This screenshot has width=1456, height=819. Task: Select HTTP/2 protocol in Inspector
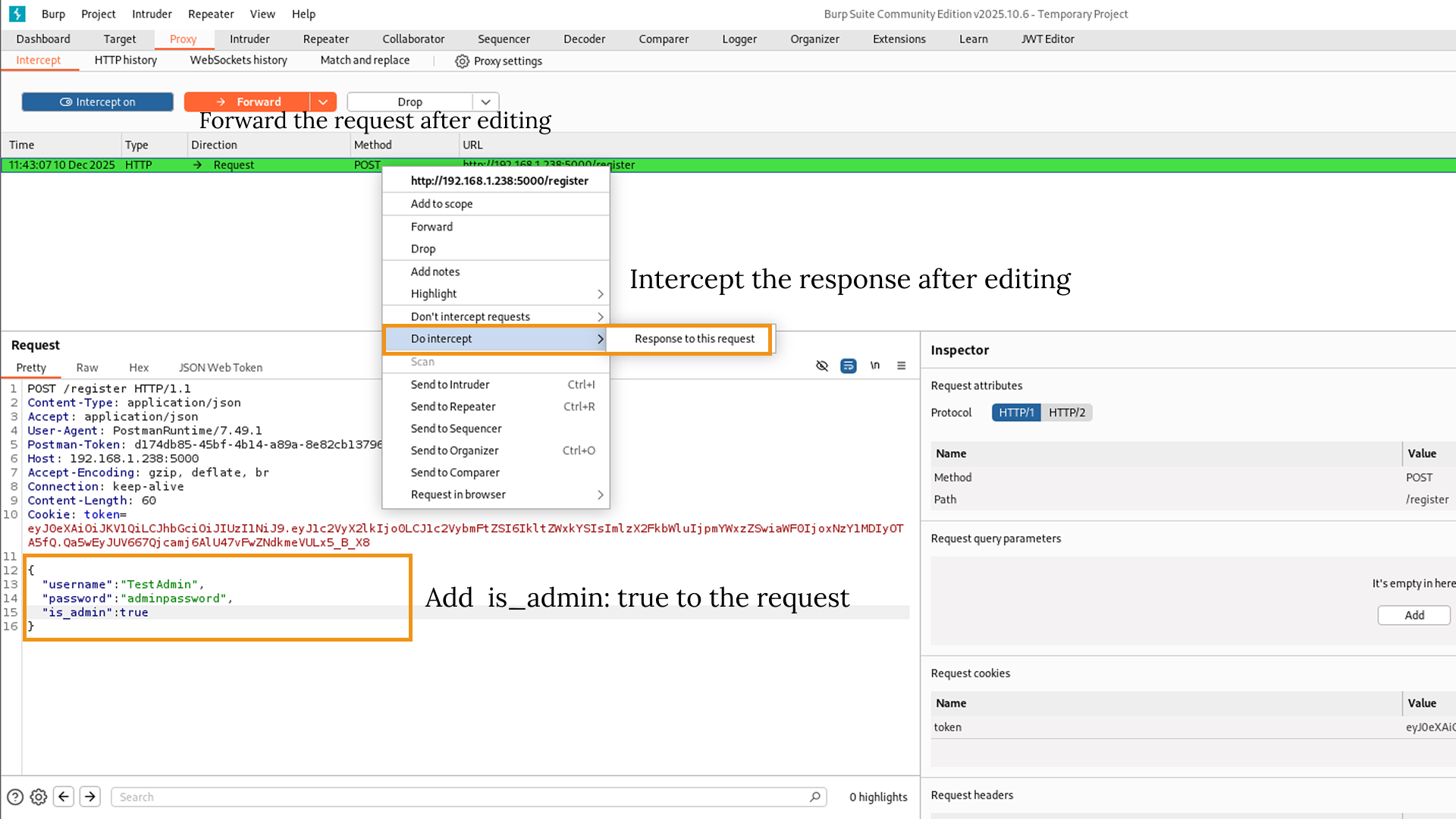point(1067,413)
